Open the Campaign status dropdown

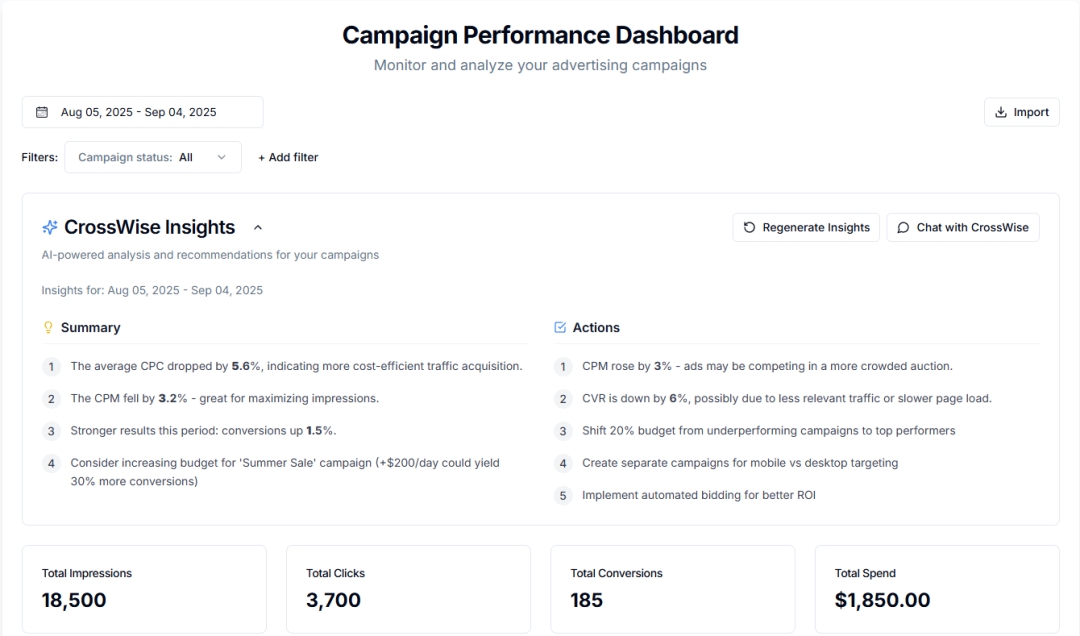click(x=153, y=157)
